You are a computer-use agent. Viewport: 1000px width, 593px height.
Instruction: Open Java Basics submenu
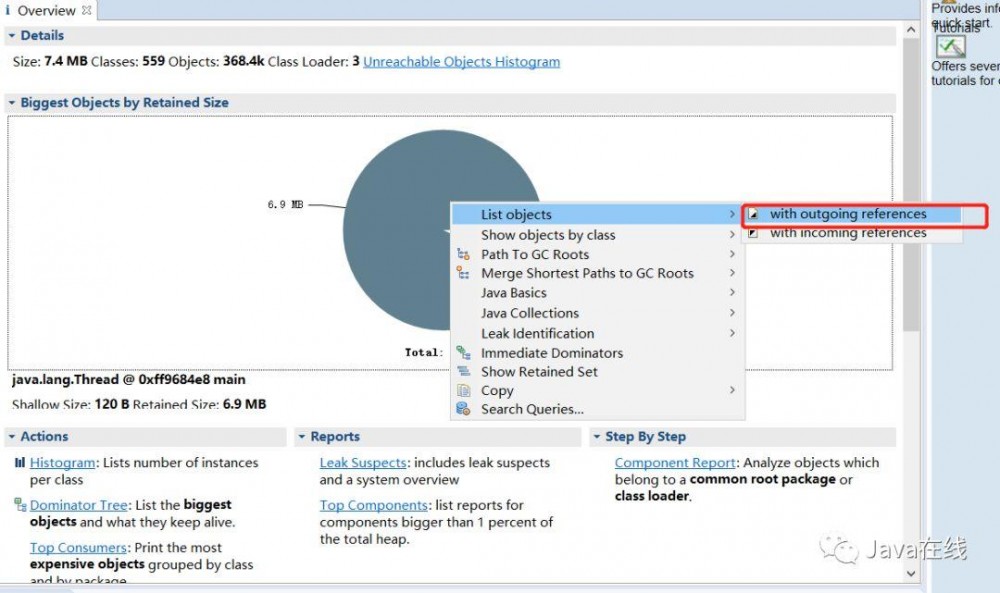point(596,293)
